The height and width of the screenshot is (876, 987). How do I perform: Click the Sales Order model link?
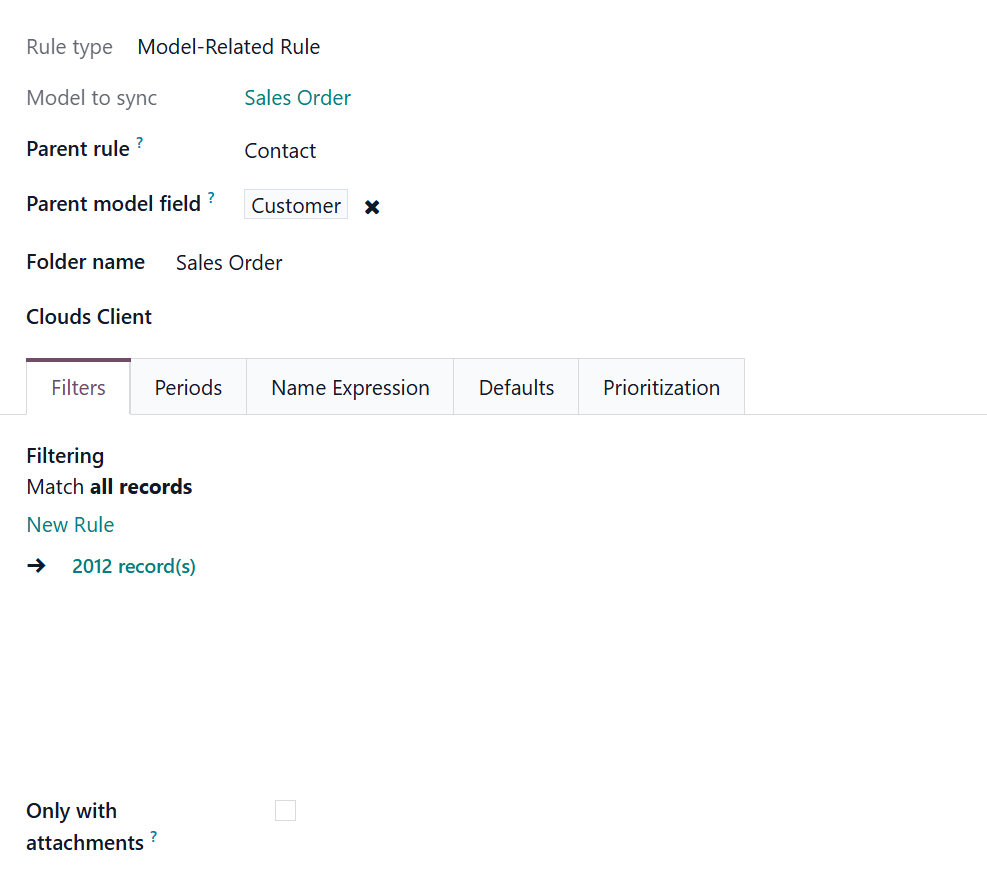click(x=297, y=98)
